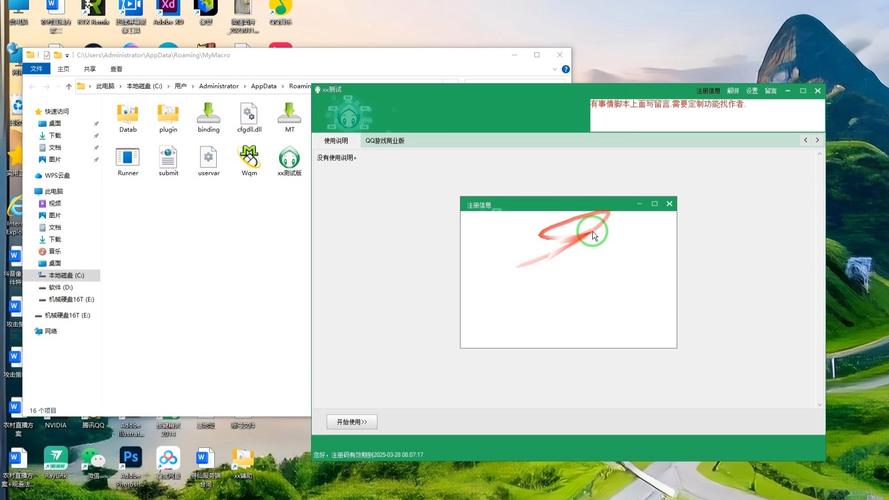The image size is (889, 500).
Task: Open the WeChat desktop shortcut
Action: 93,463
